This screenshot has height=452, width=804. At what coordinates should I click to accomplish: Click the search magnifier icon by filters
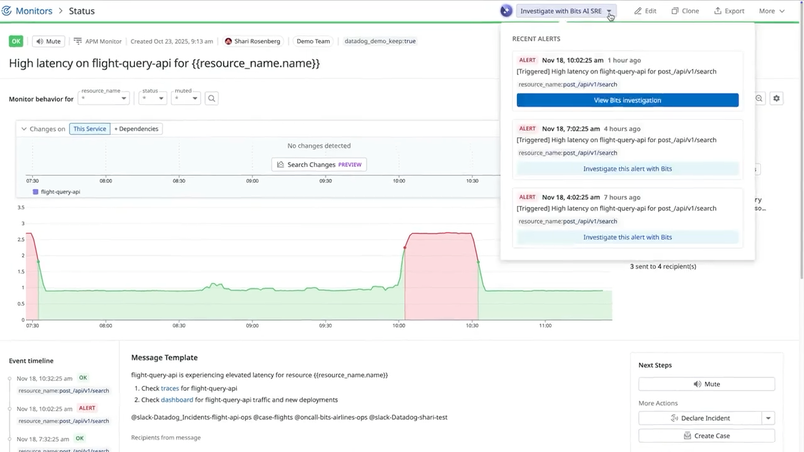(x=211, y=98)
